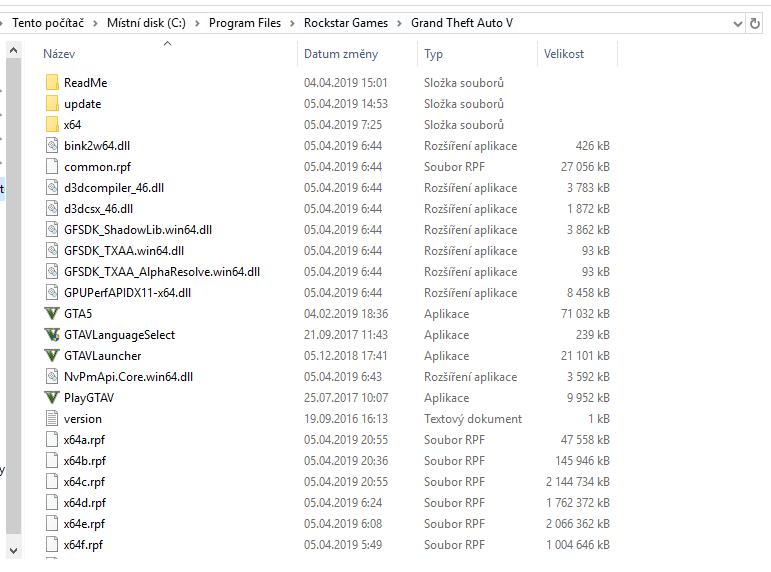Click the navigation pane scroll down arrow

[x=13, y=550]
